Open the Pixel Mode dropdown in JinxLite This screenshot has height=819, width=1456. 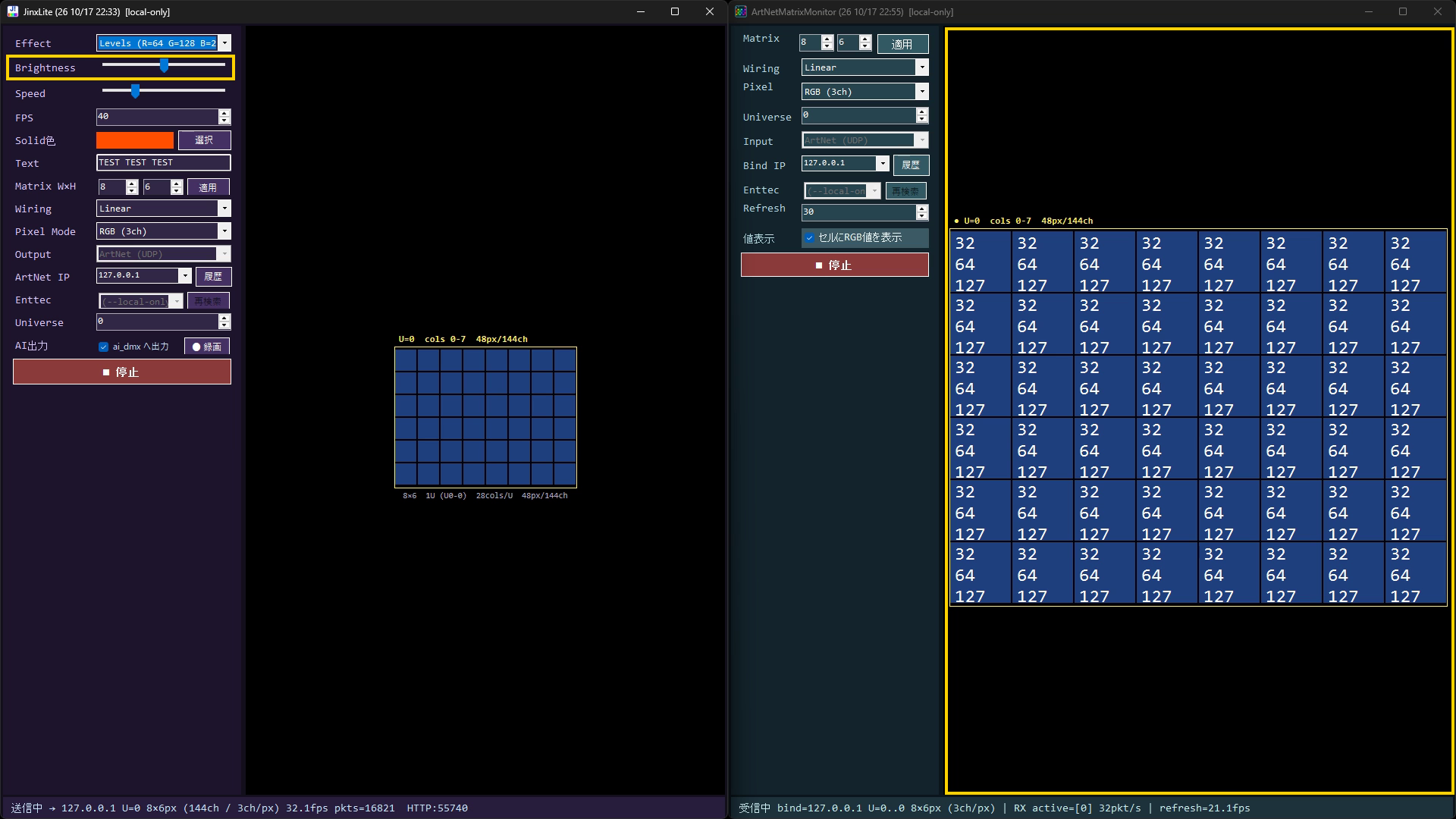[224, 231]
